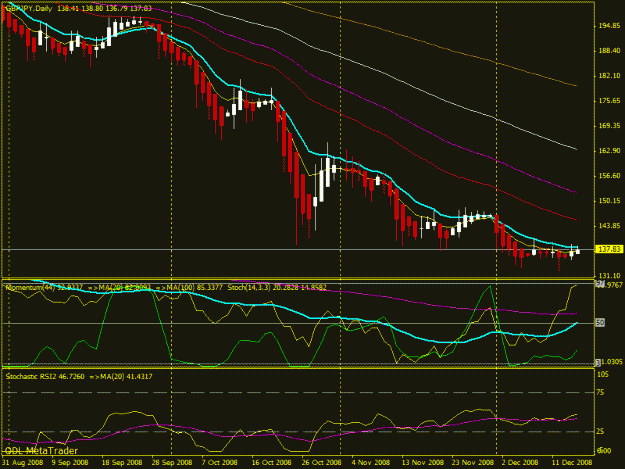Click the 143.85 price axis label
Viewport: 625px width, 469px height.
tap(609, 226)
